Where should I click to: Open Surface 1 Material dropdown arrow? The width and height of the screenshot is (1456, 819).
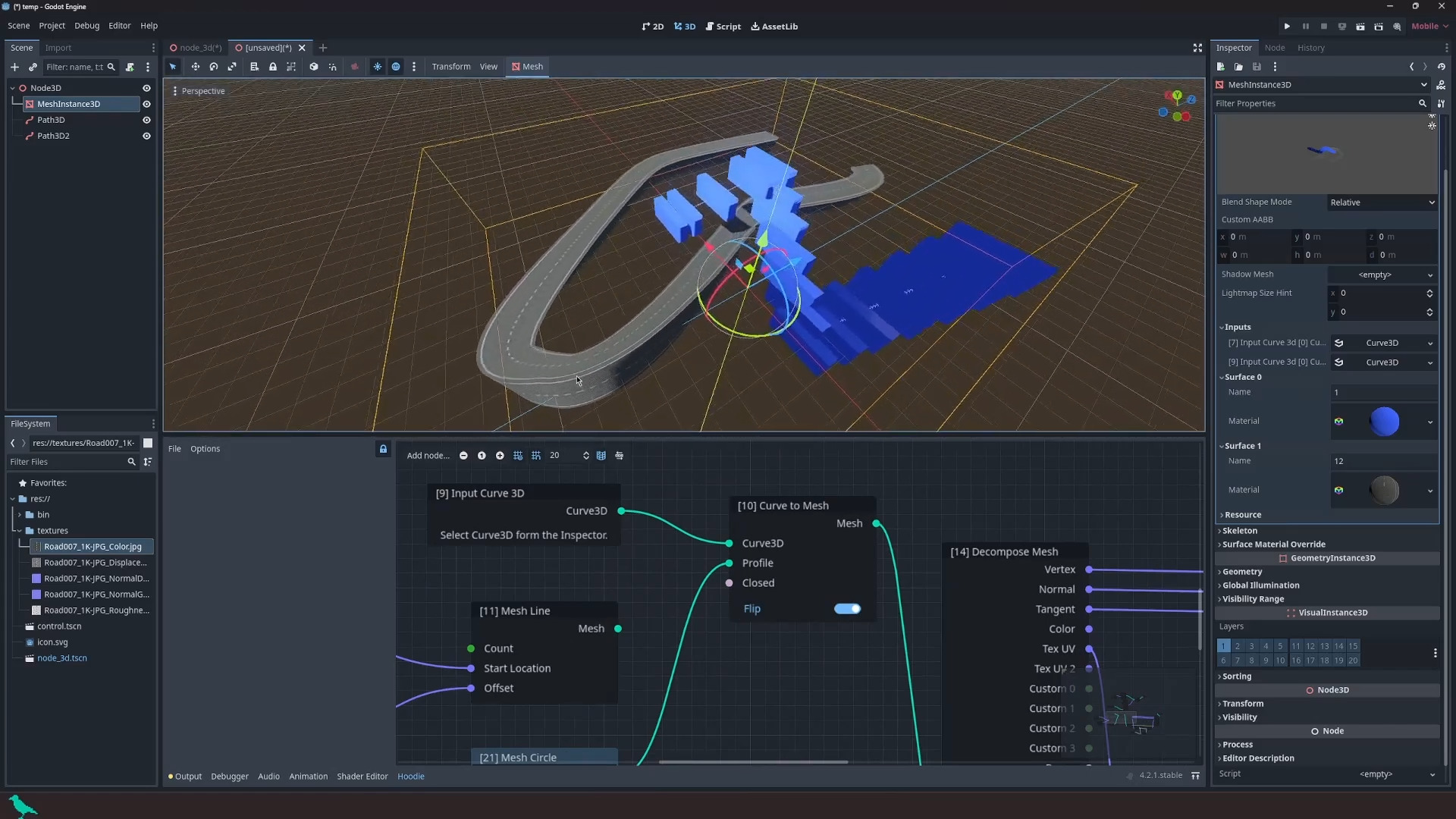[1430, 491]
